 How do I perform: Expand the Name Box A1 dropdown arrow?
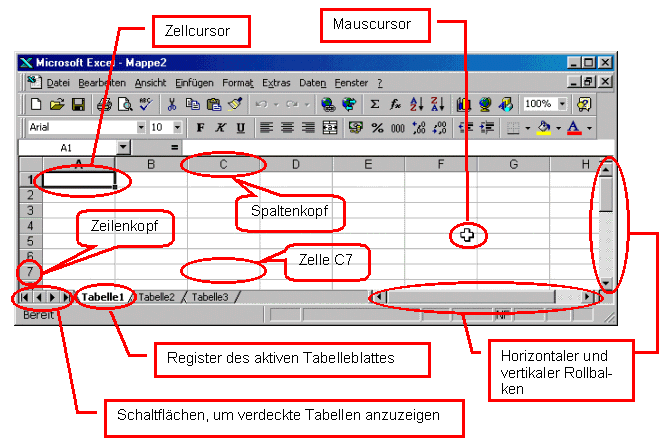click(x=123, y=148)
